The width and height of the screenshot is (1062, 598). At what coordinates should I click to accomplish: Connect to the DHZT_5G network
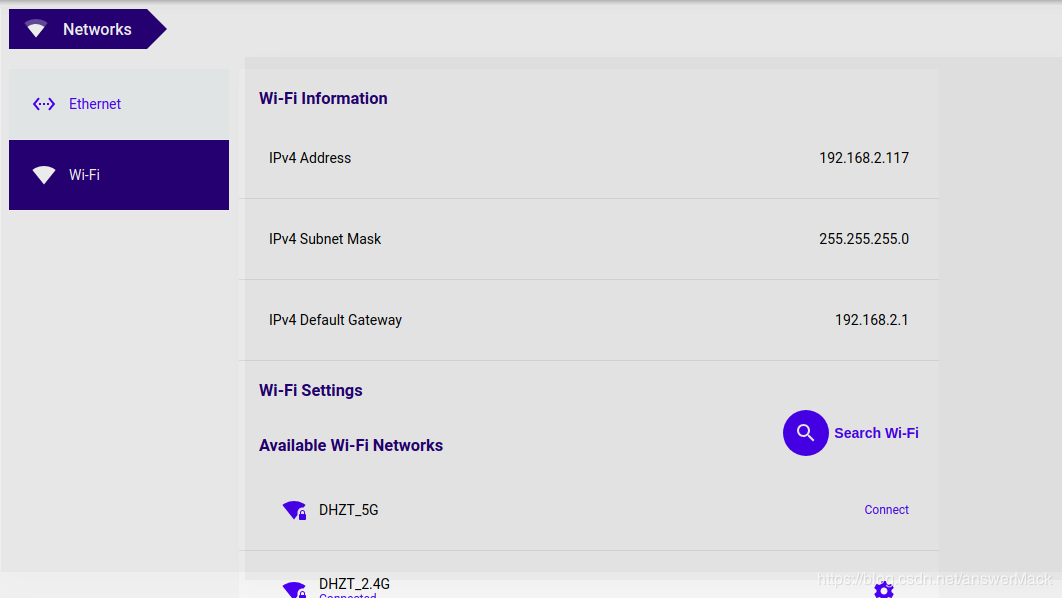pyautogui.click(x=886, y=510)
